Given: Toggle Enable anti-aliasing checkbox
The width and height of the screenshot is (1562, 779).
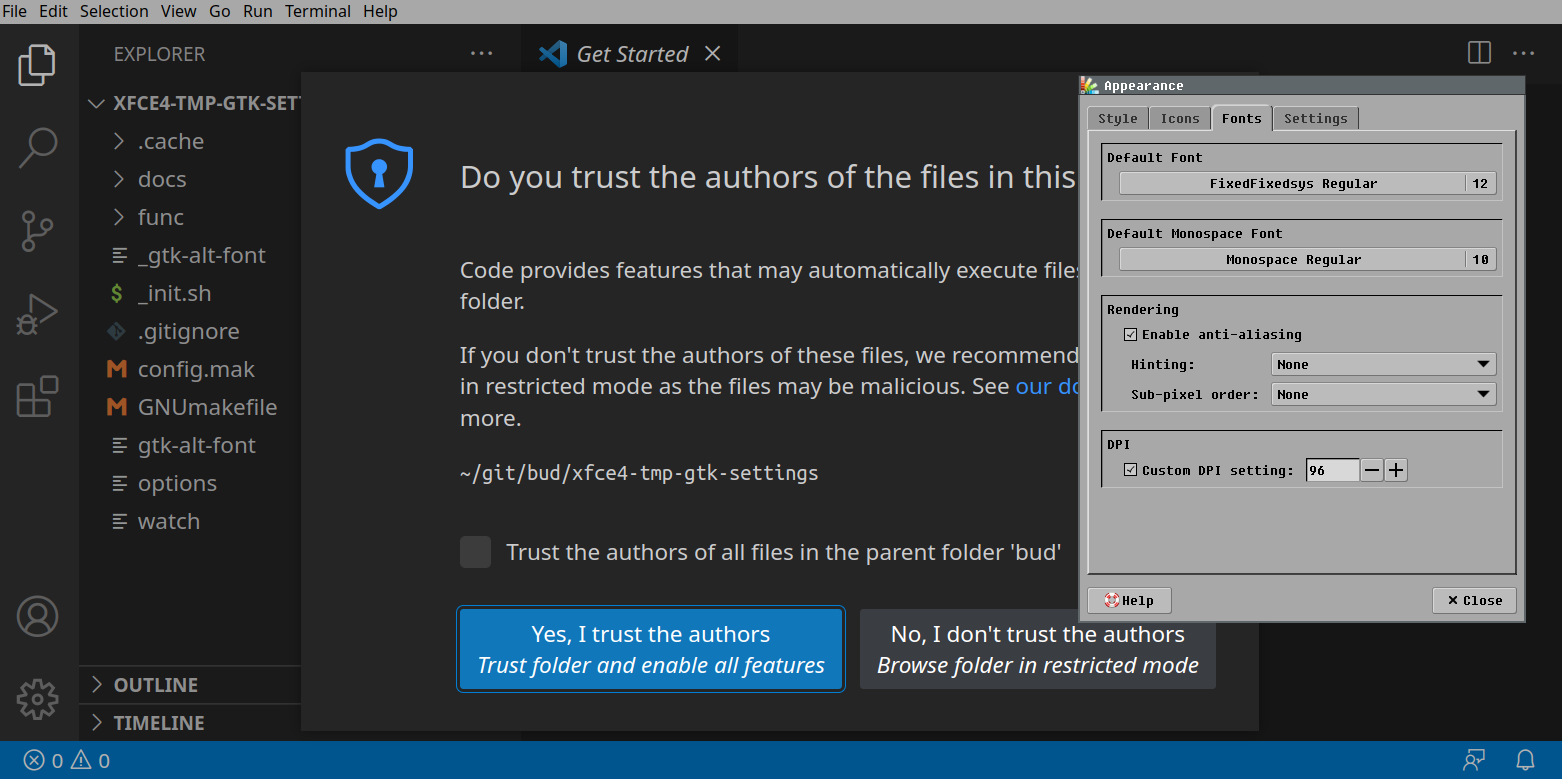Looking at the screenshot, I should (1130, 335).
